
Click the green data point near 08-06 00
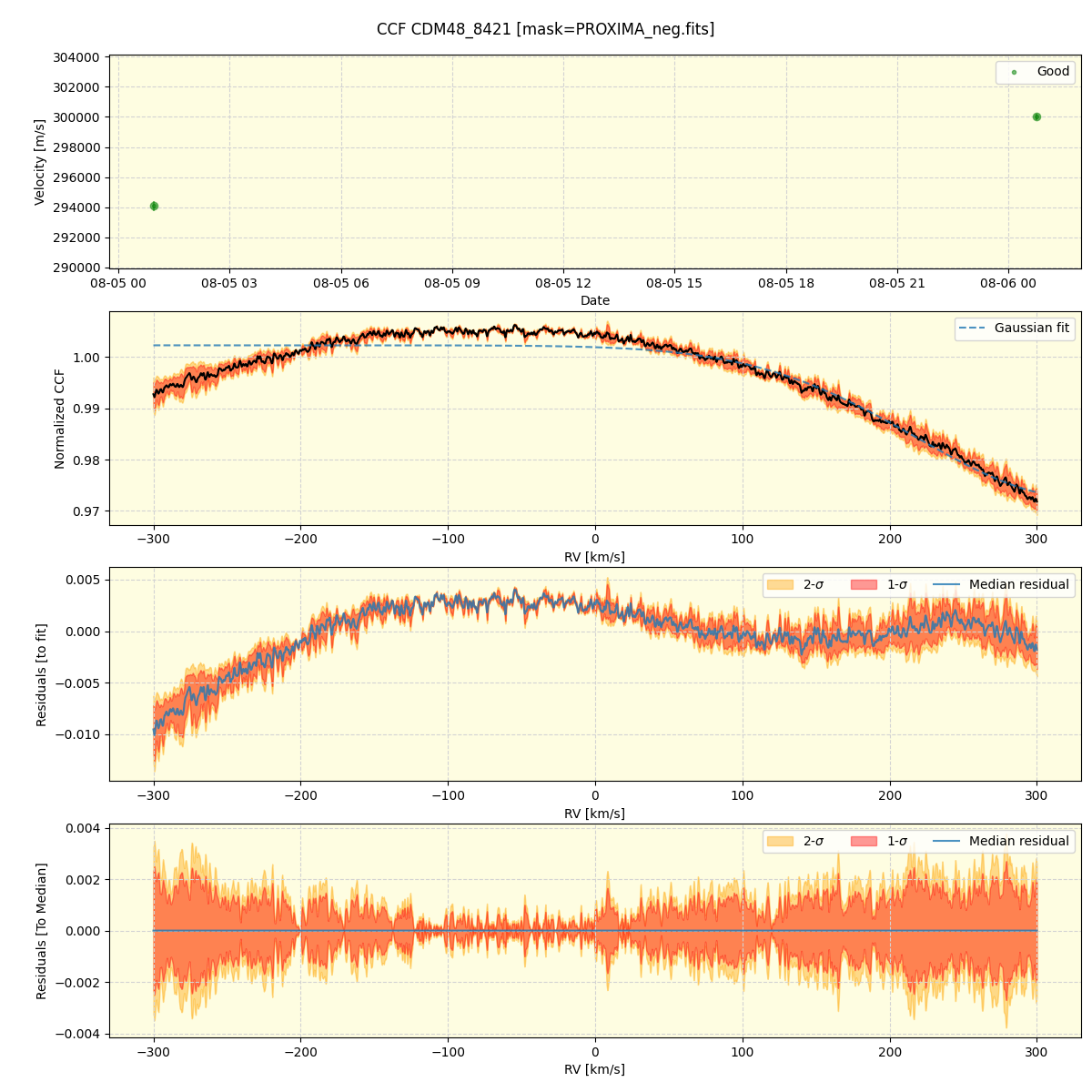pos(1036,116)
